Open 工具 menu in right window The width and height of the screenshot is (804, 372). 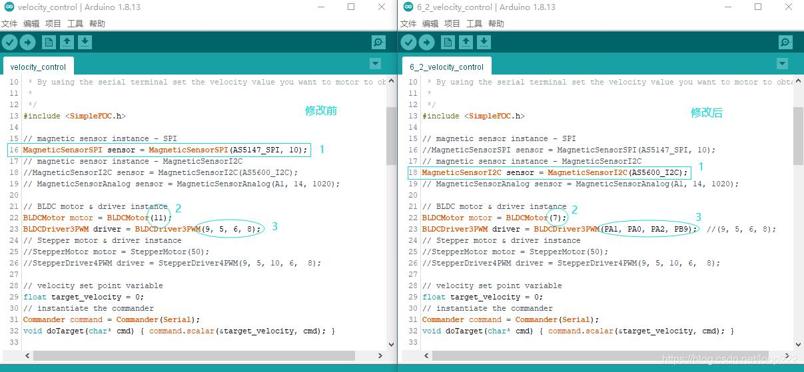coord(474,24)
